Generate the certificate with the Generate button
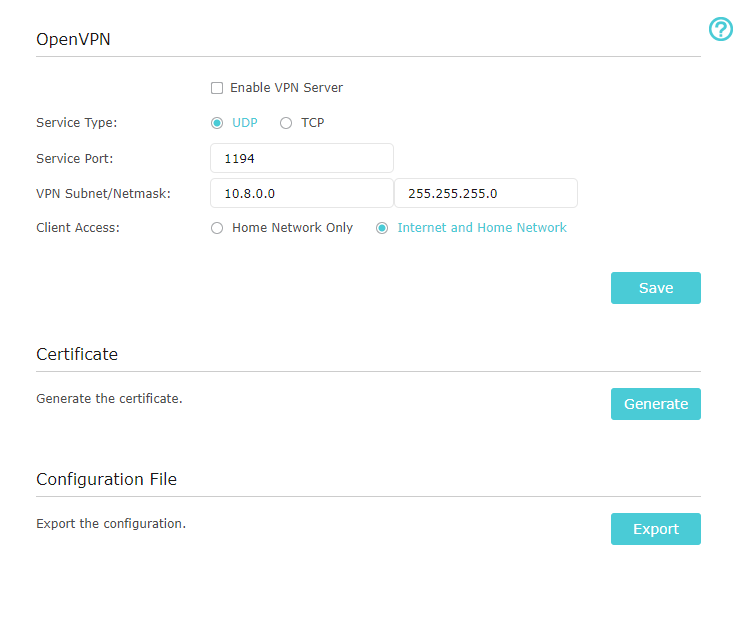 [655, 404]
